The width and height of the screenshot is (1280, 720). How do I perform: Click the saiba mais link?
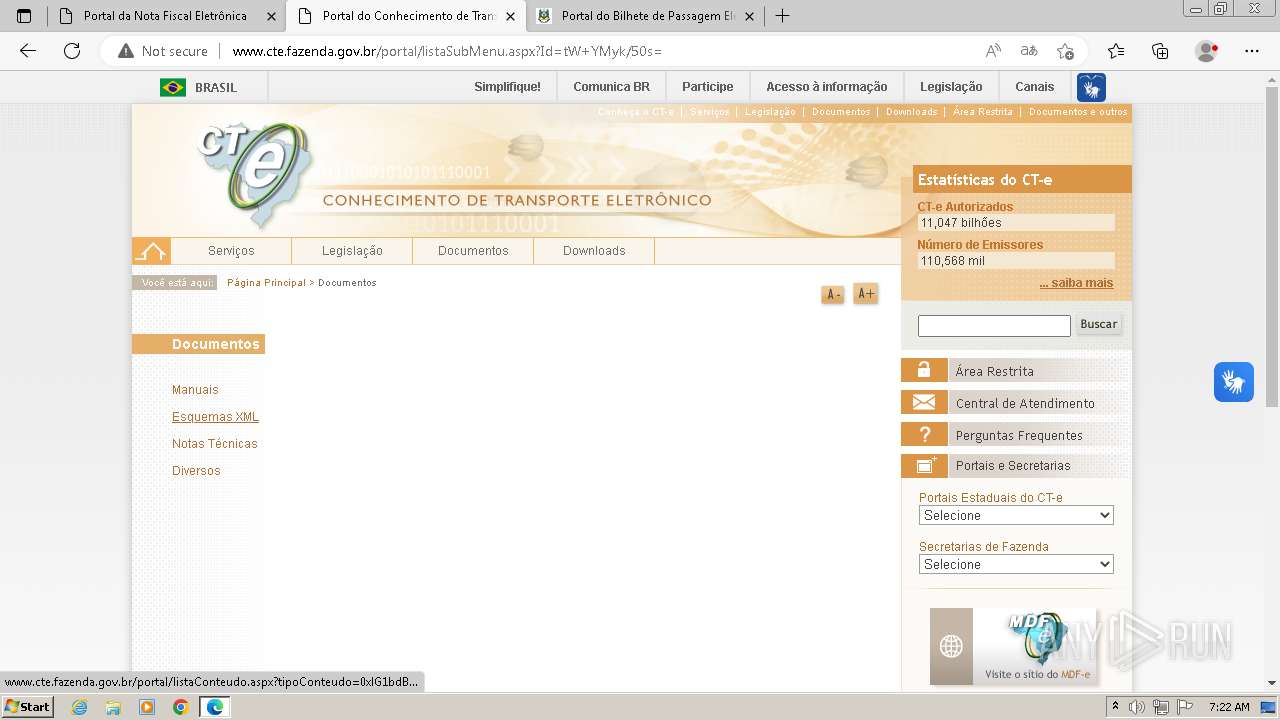pos(1076,283)
